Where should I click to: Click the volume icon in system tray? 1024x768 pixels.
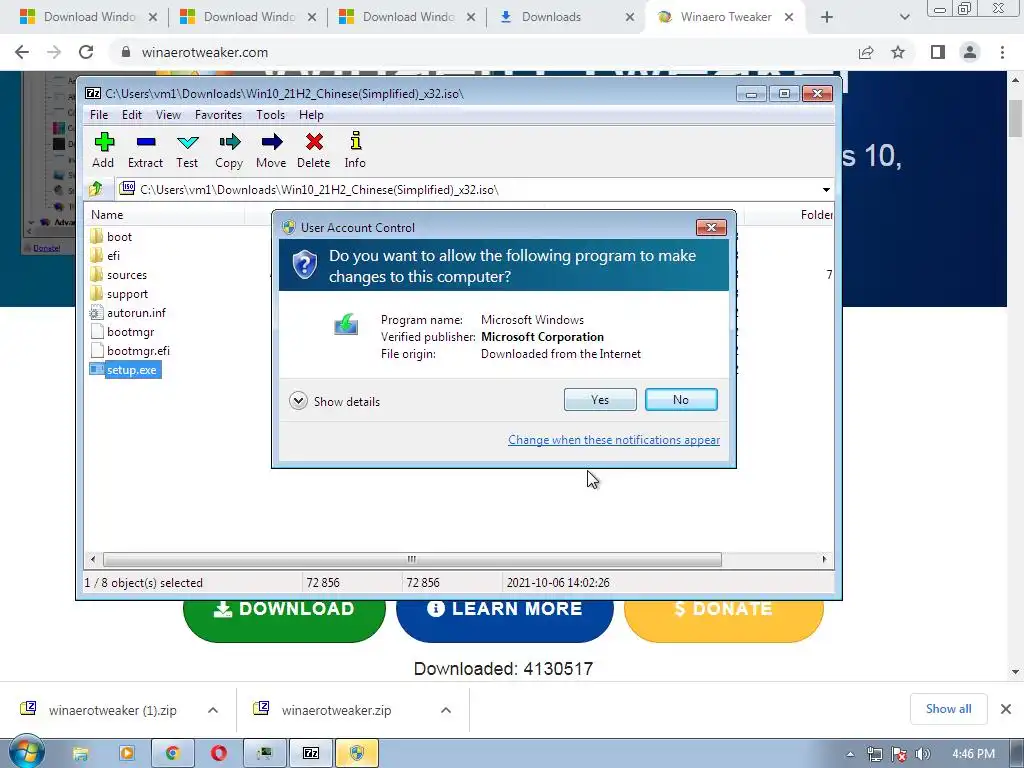[x=923, y=755]
